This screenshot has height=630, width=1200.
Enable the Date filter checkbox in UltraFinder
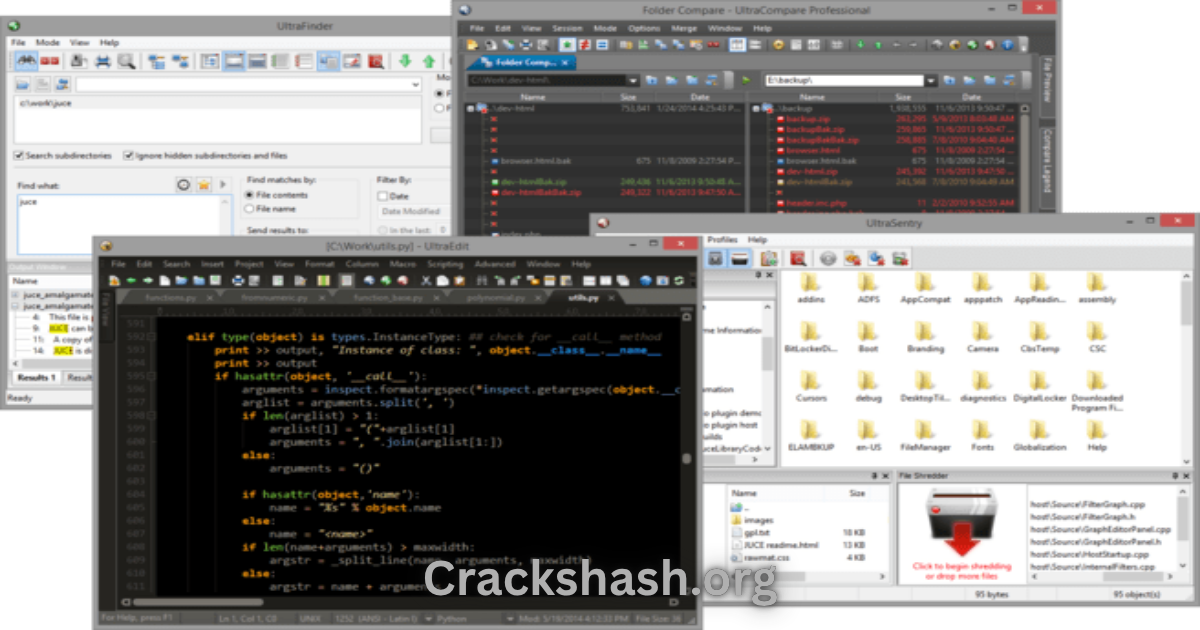382,196
